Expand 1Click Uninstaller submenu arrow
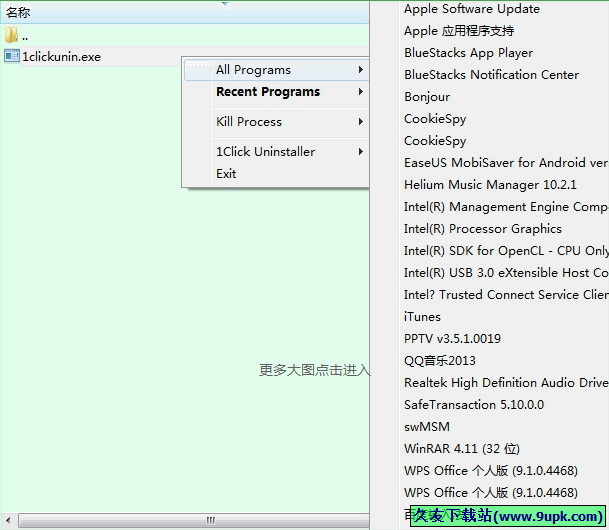609x530 pixels. pos(361,151)
